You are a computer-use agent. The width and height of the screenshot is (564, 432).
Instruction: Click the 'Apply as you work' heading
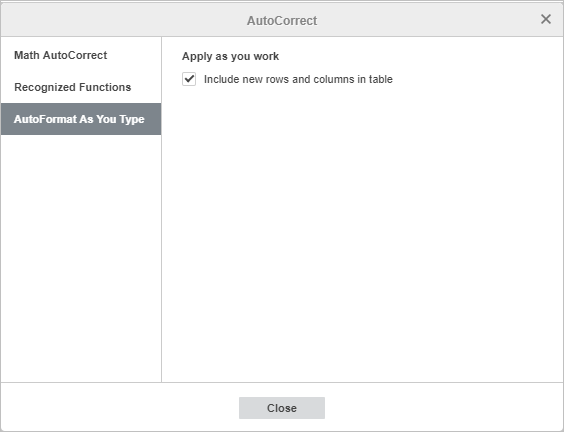[230, 56]
